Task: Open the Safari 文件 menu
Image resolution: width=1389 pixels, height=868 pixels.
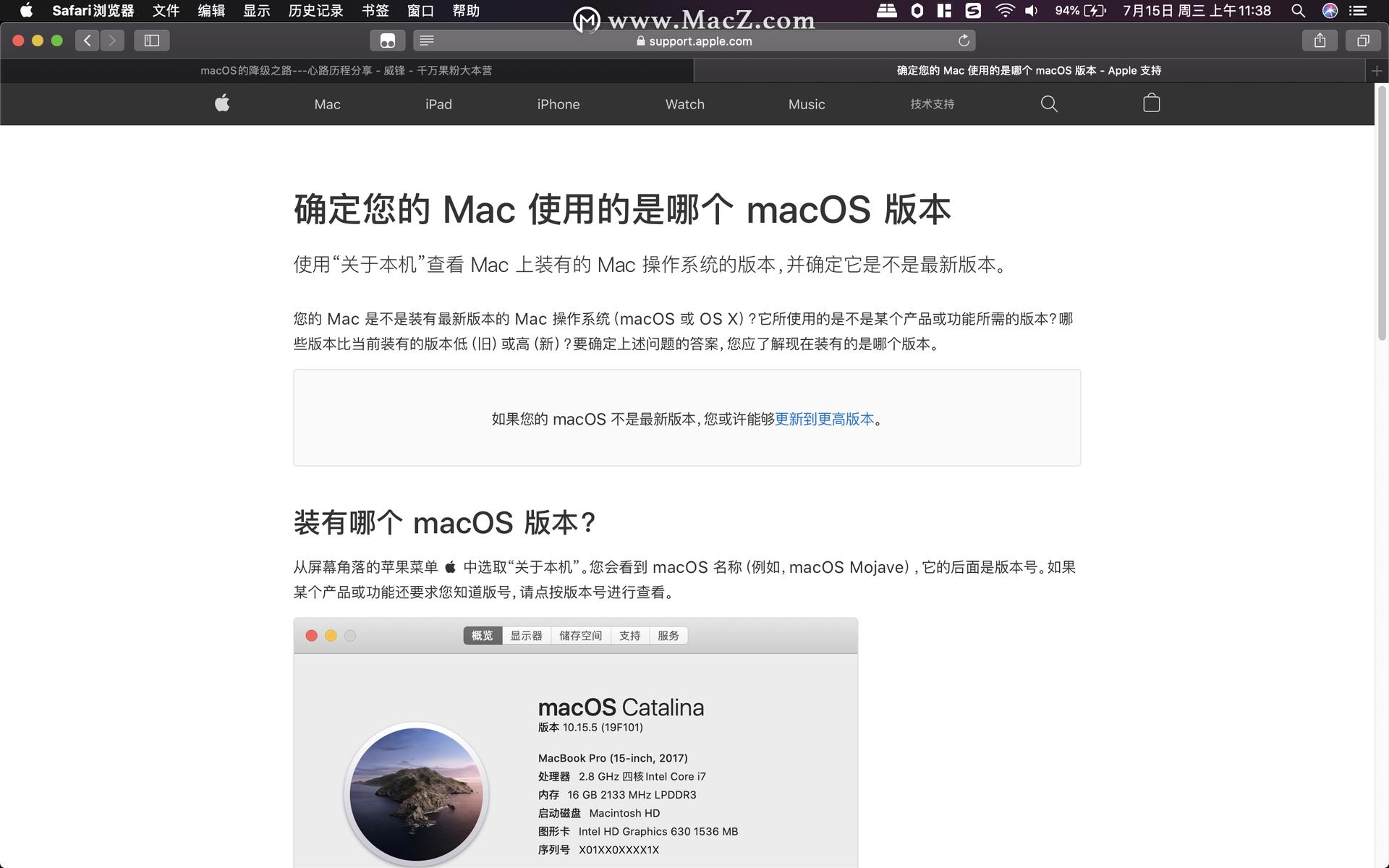Action: pyautogui.click(x=165, y=11)
